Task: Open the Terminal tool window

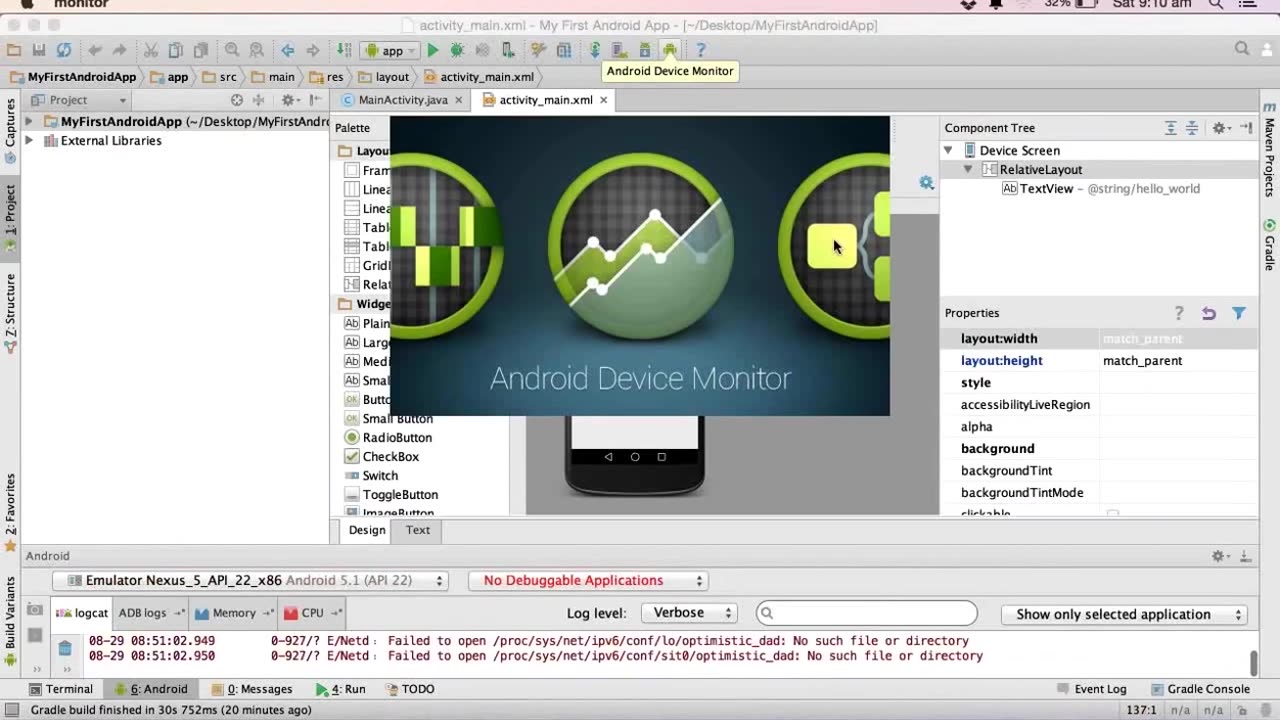Action: 61,689
